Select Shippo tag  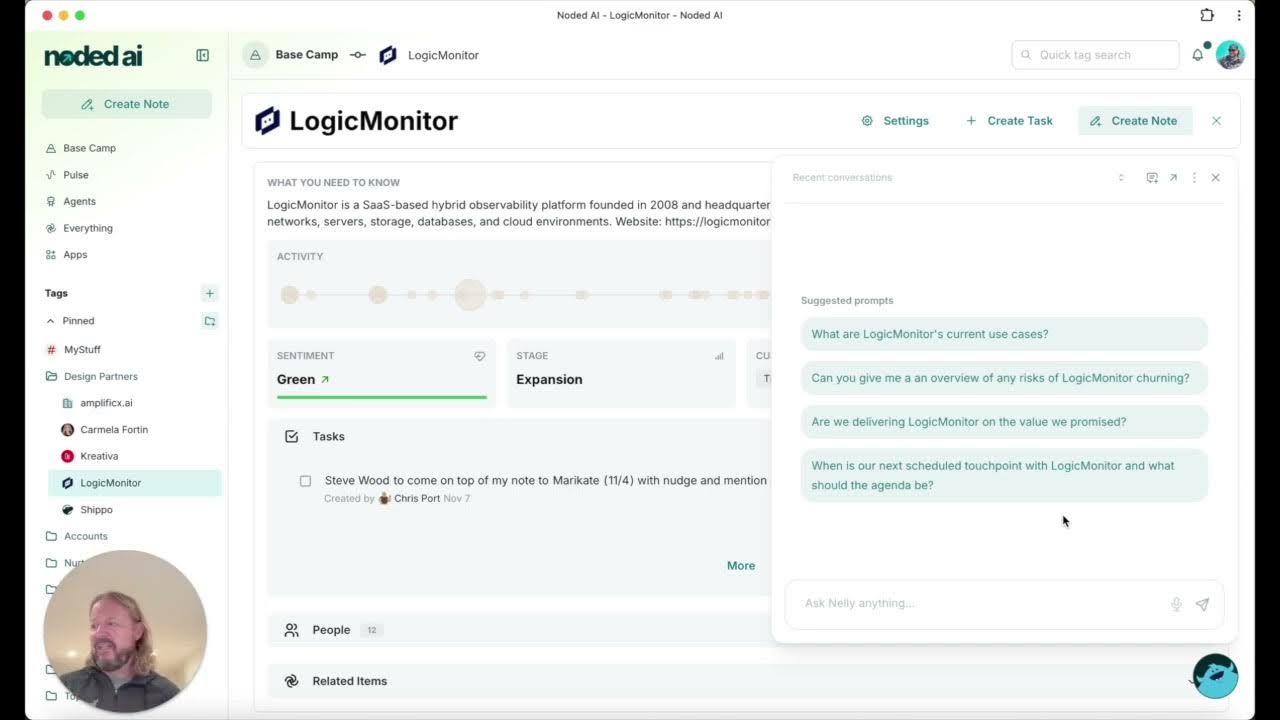click(x=96, y=510)
